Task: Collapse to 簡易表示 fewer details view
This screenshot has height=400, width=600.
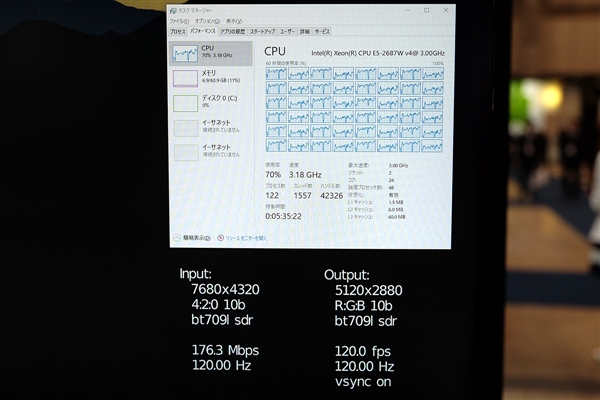Action: pyautogui.click(x=192, y=238)
